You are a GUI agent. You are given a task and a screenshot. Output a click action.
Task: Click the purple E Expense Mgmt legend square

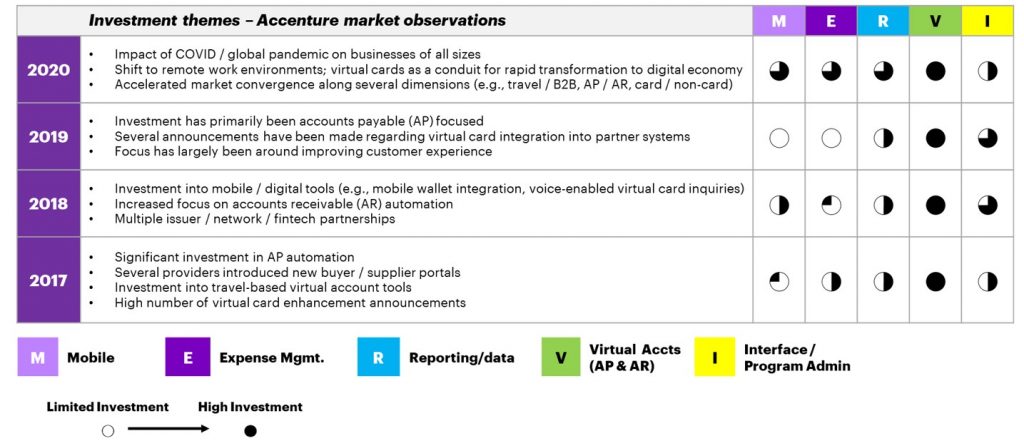point(187,358)
